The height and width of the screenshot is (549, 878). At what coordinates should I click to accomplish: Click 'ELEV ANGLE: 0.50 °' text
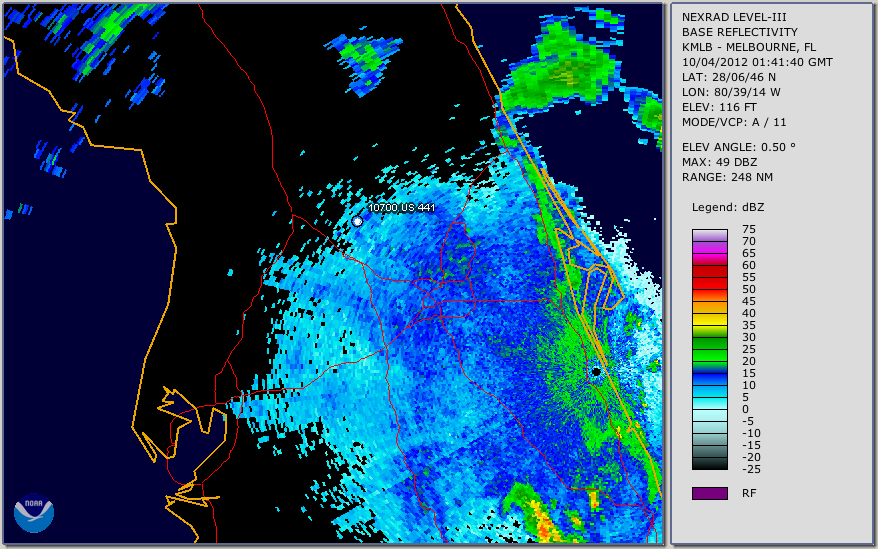[738, 147]
